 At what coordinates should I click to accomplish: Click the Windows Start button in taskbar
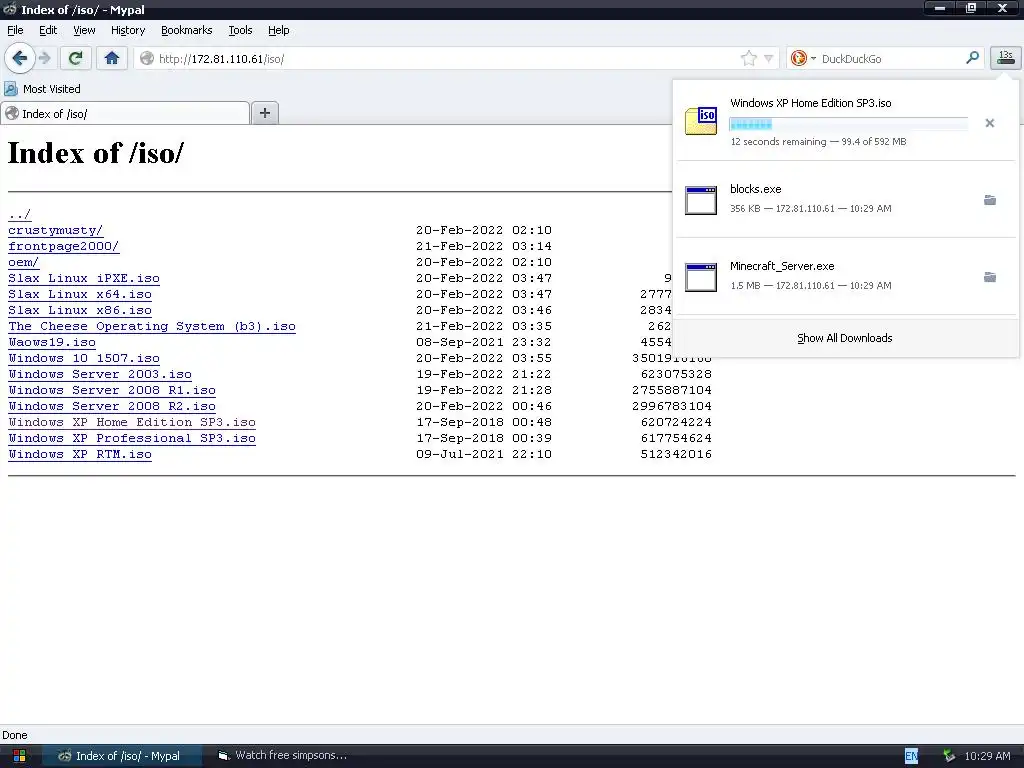coord(20,756)
